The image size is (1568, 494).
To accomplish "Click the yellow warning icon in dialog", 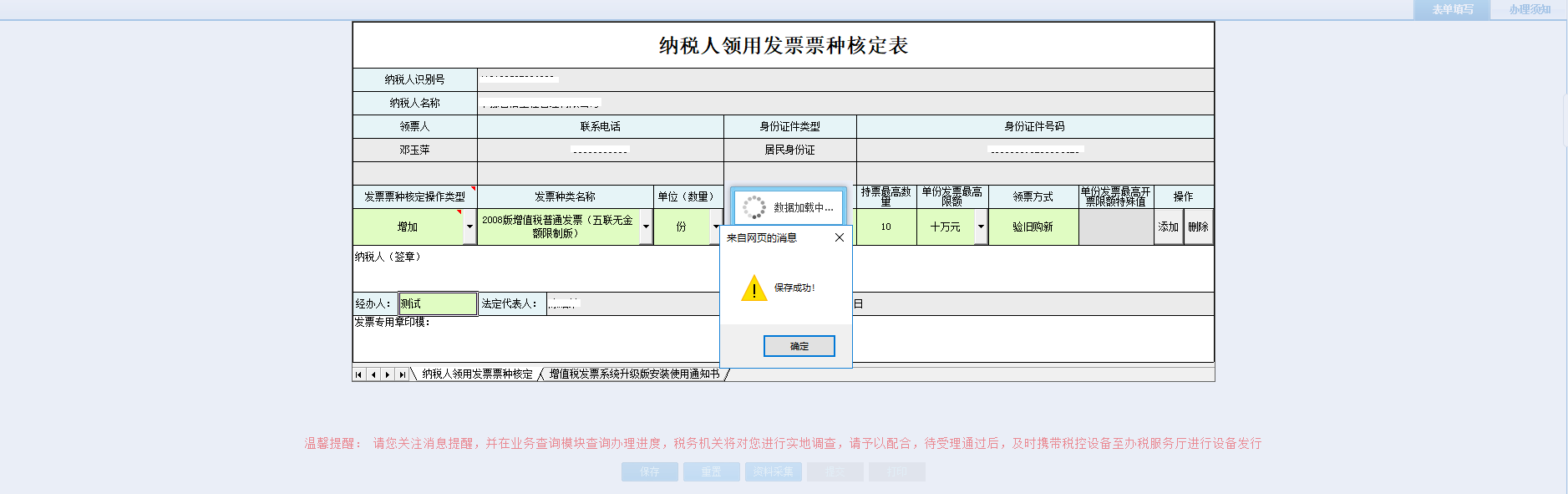I will (x=754, y=288).
